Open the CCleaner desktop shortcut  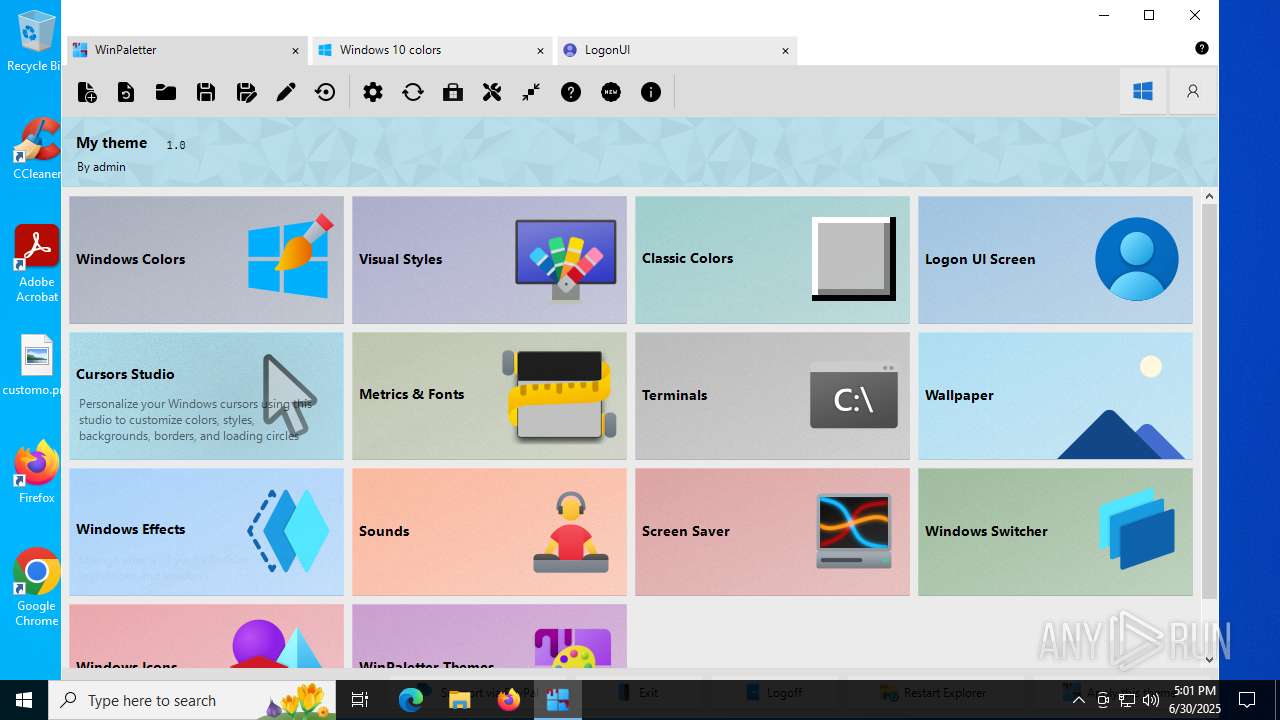(x=37, y=148)
